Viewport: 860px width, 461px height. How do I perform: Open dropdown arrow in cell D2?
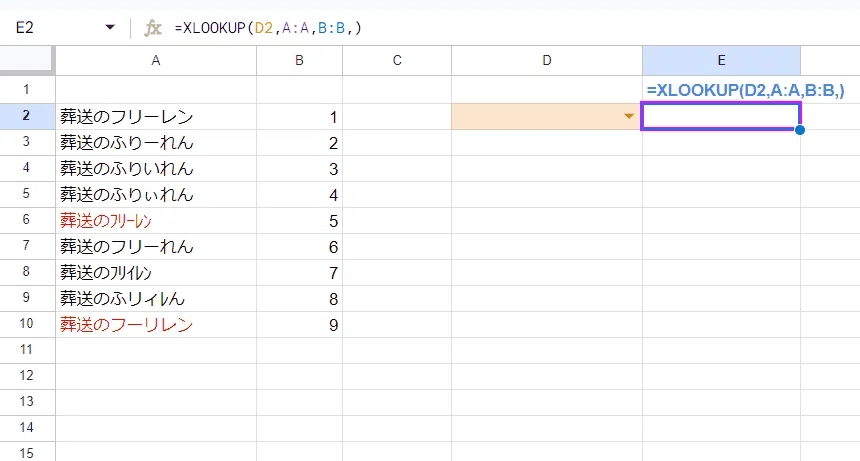(x=629, y=116)
